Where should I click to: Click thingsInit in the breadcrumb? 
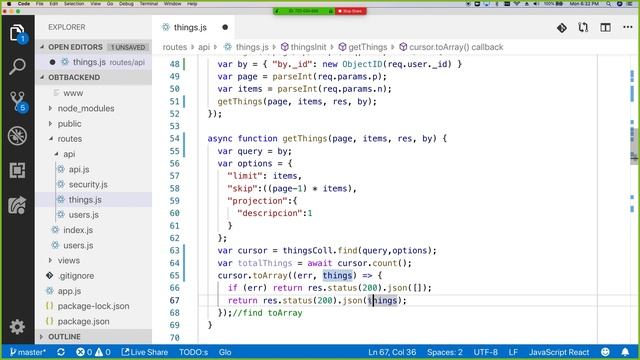[x=308, y=47]
